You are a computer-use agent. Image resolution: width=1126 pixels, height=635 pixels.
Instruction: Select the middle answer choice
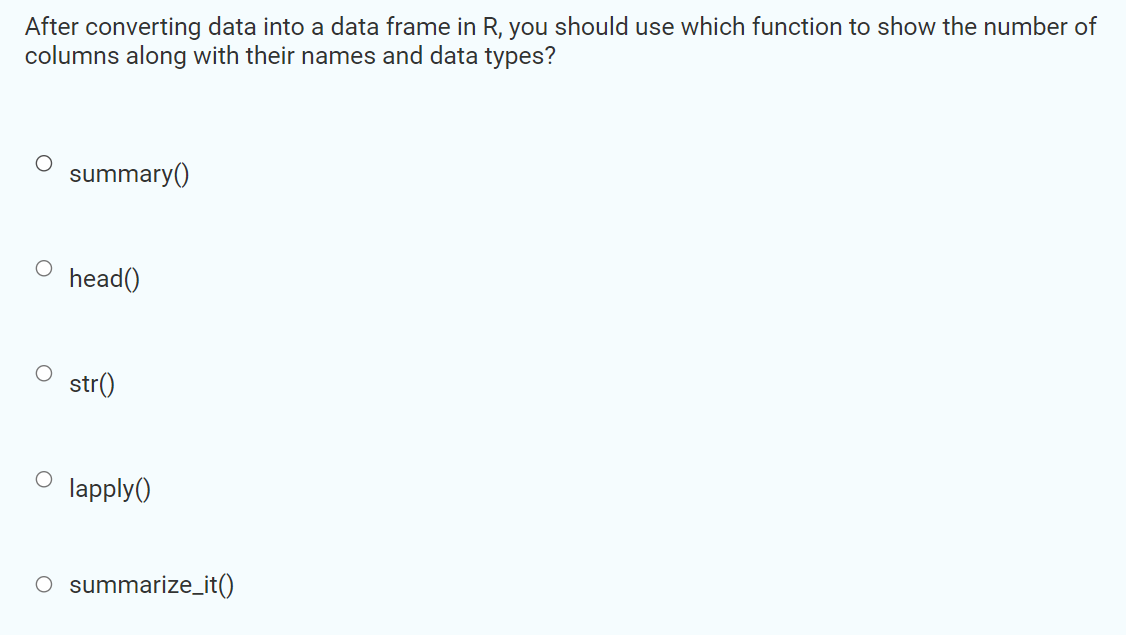(x=92, y=383)
